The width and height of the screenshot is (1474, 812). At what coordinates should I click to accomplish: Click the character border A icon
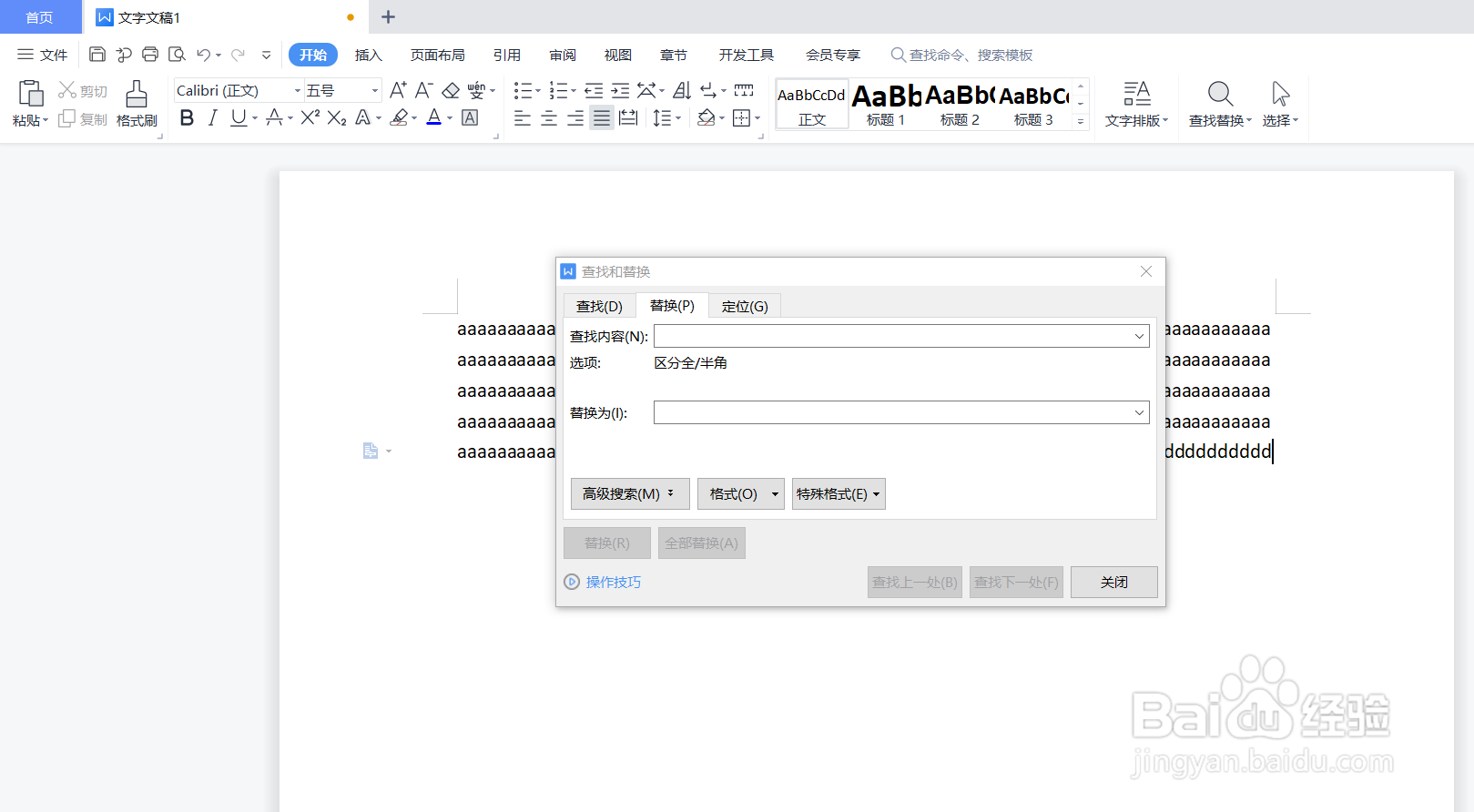tap(470, 117)
